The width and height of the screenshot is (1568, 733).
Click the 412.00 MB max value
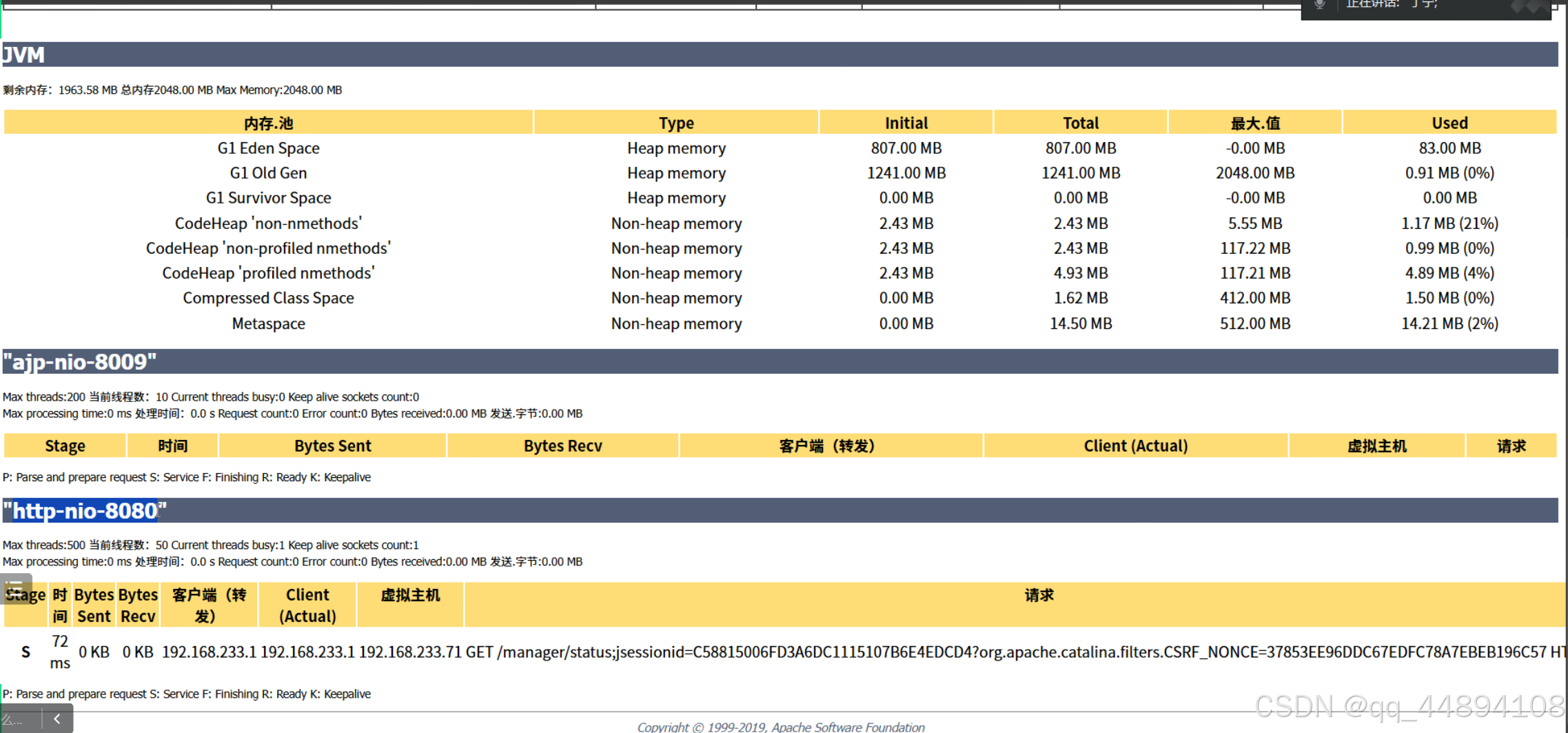click(1255, 298)
